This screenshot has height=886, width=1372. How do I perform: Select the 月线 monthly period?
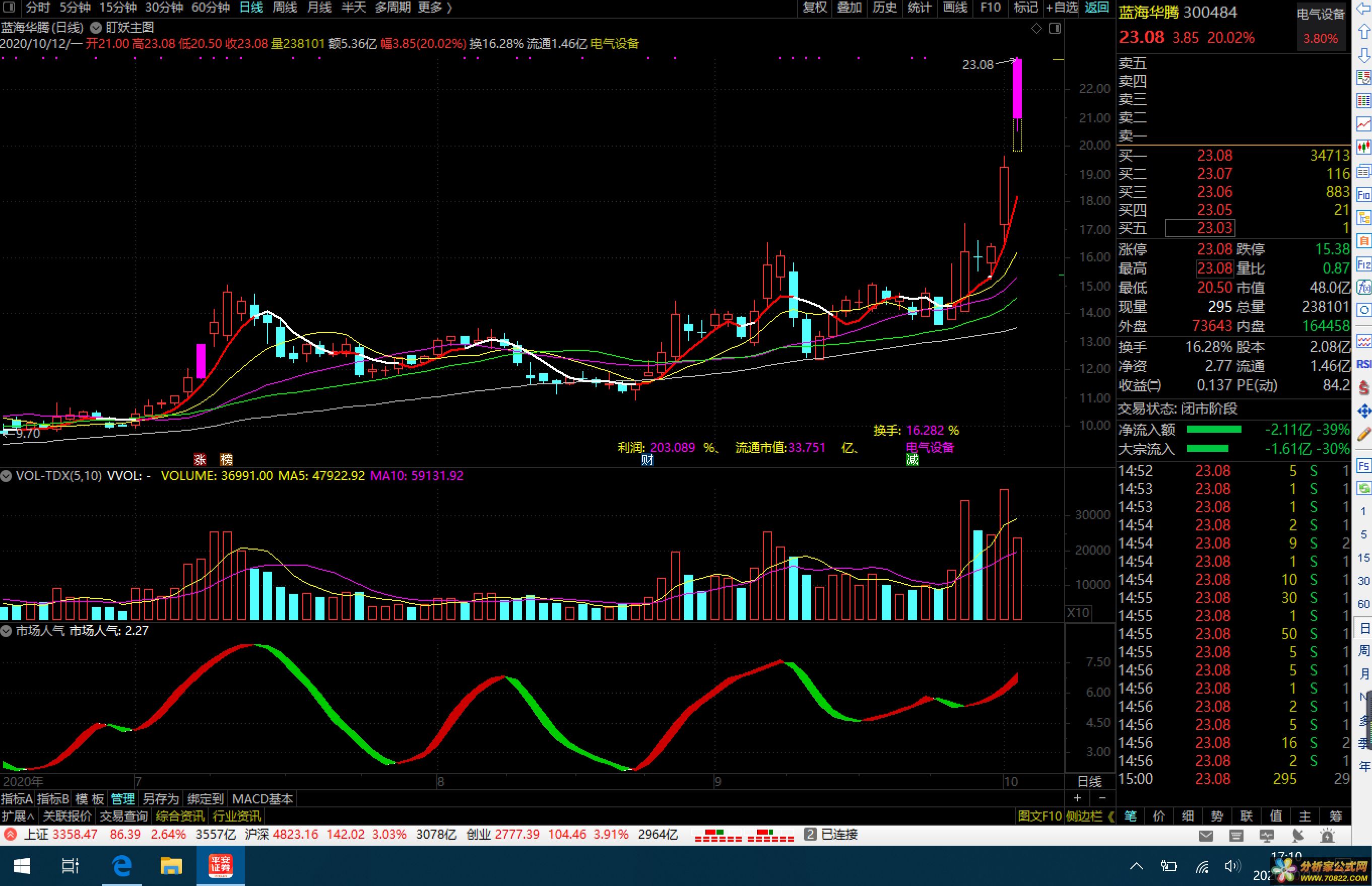(x=319, y=8)
